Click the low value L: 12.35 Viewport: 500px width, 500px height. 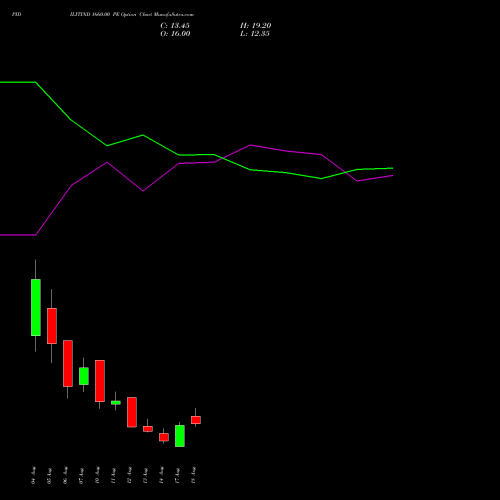pyautogui.click(x=255, y=34)
